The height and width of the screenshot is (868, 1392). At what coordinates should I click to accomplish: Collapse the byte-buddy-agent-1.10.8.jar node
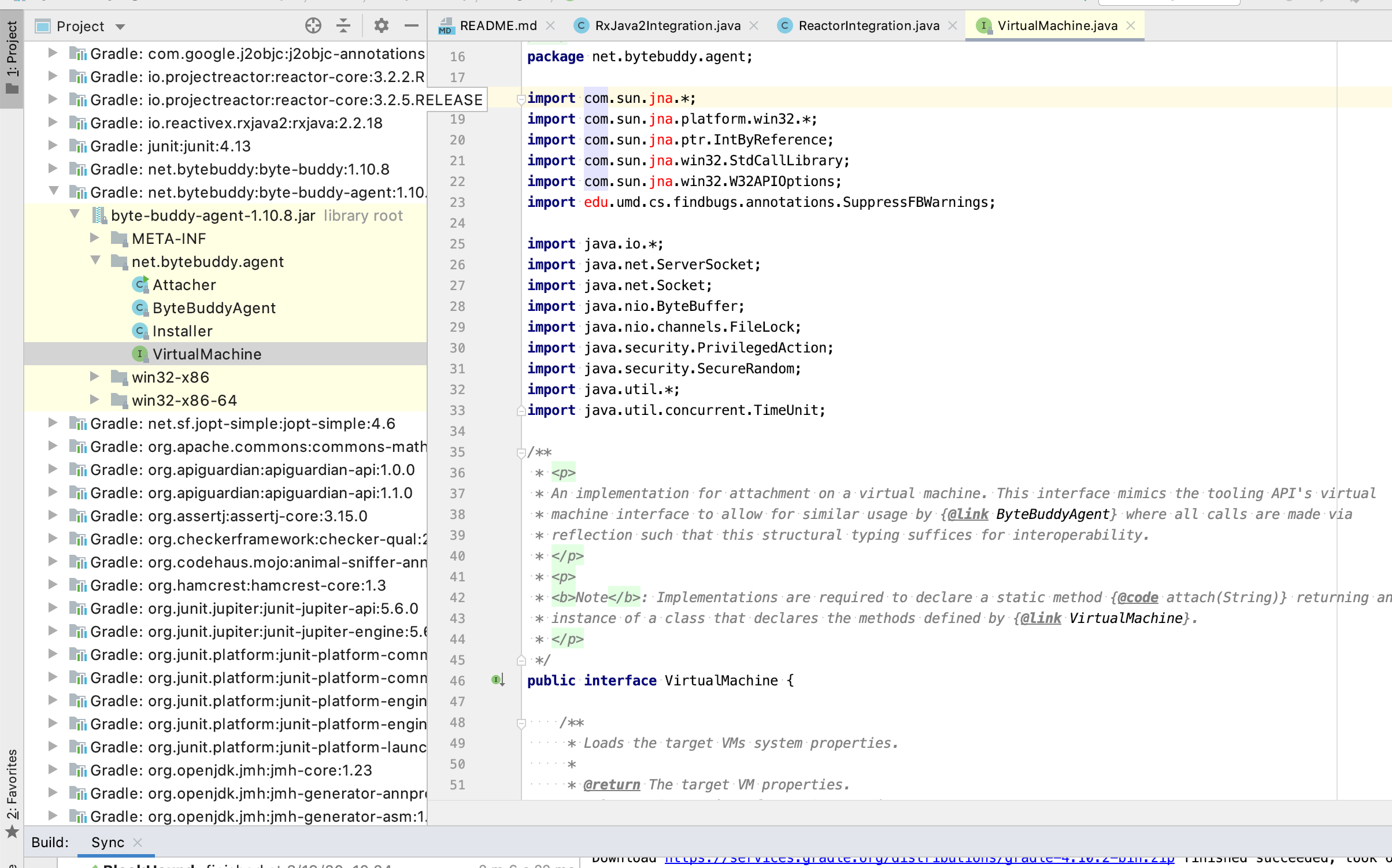tap(75, 214)
